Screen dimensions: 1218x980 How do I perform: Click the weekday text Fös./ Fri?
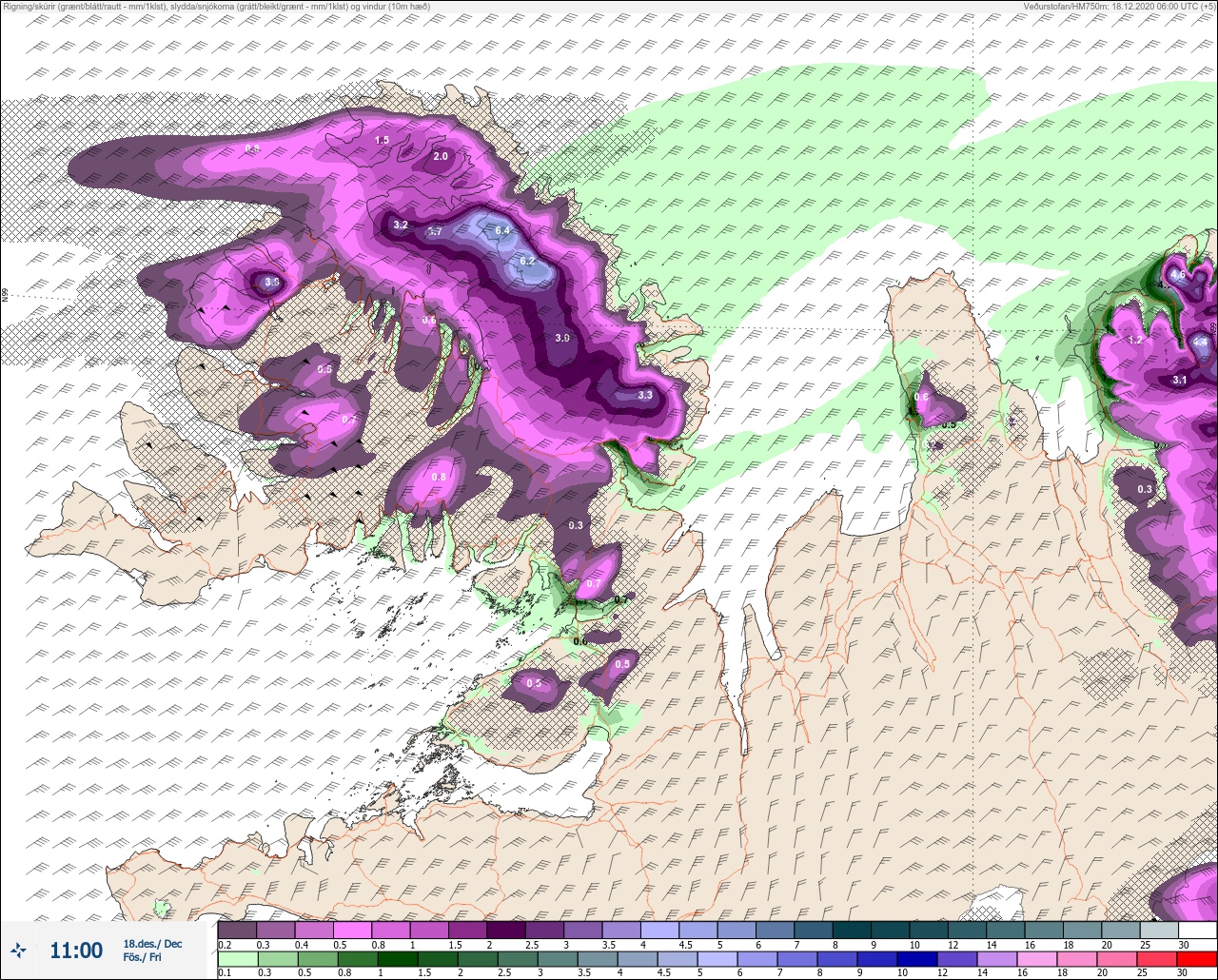click(142, 957)
